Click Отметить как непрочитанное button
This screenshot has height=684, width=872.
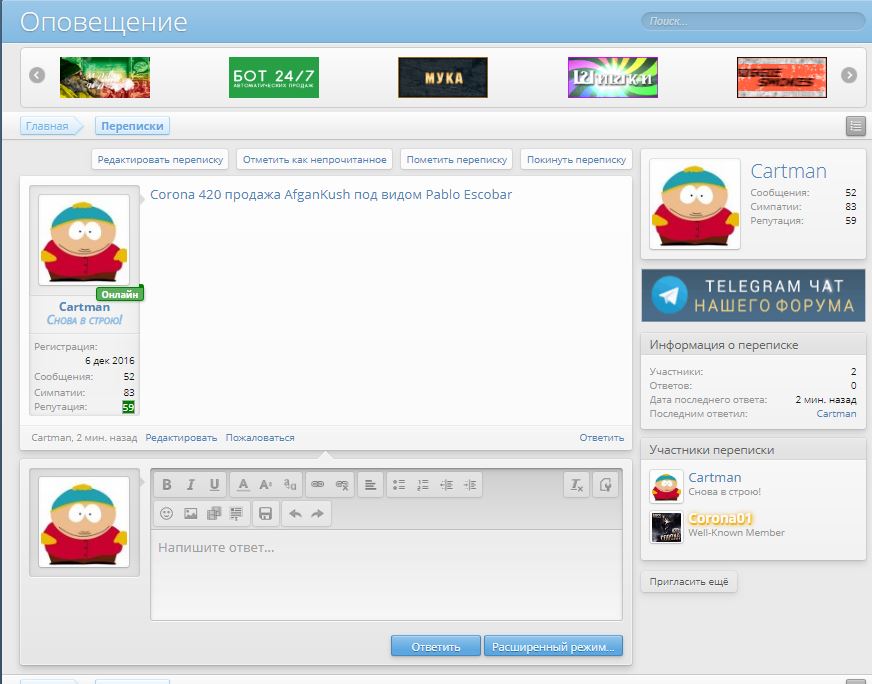pyautogui.click(x=314, y=160)
